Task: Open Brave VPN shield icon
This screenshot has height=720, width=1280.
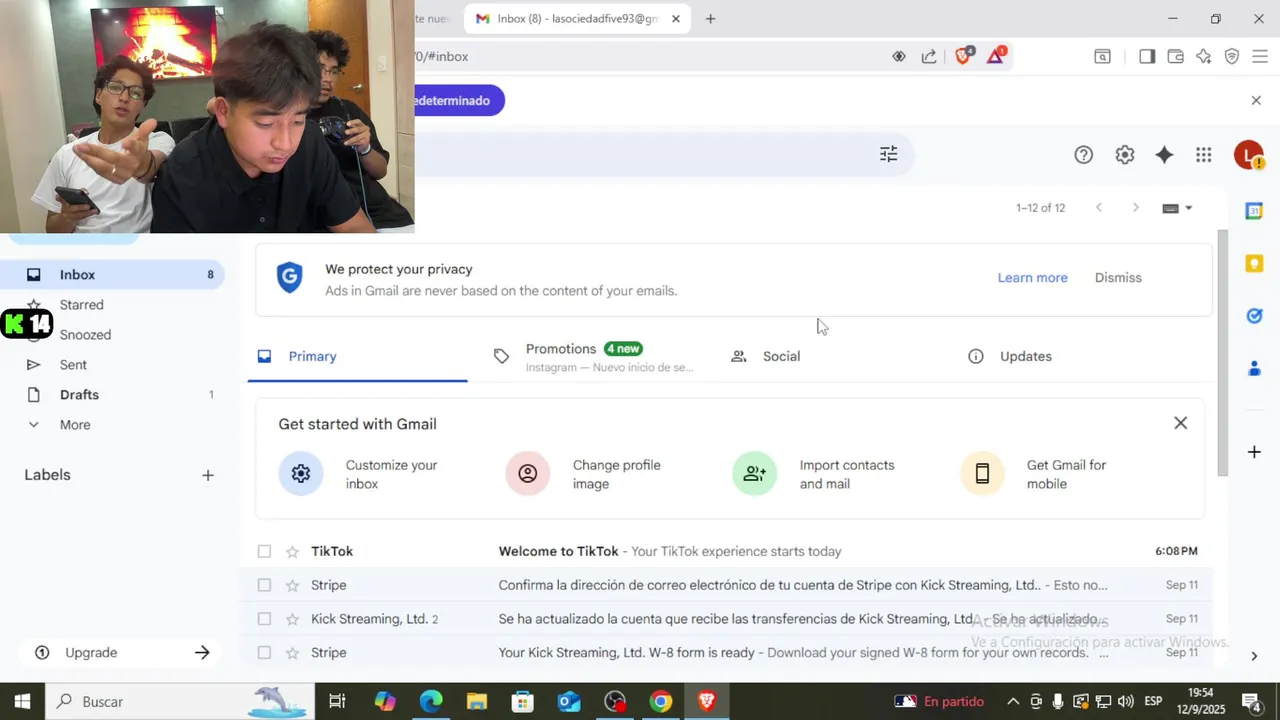Action: pos(1232,56)
